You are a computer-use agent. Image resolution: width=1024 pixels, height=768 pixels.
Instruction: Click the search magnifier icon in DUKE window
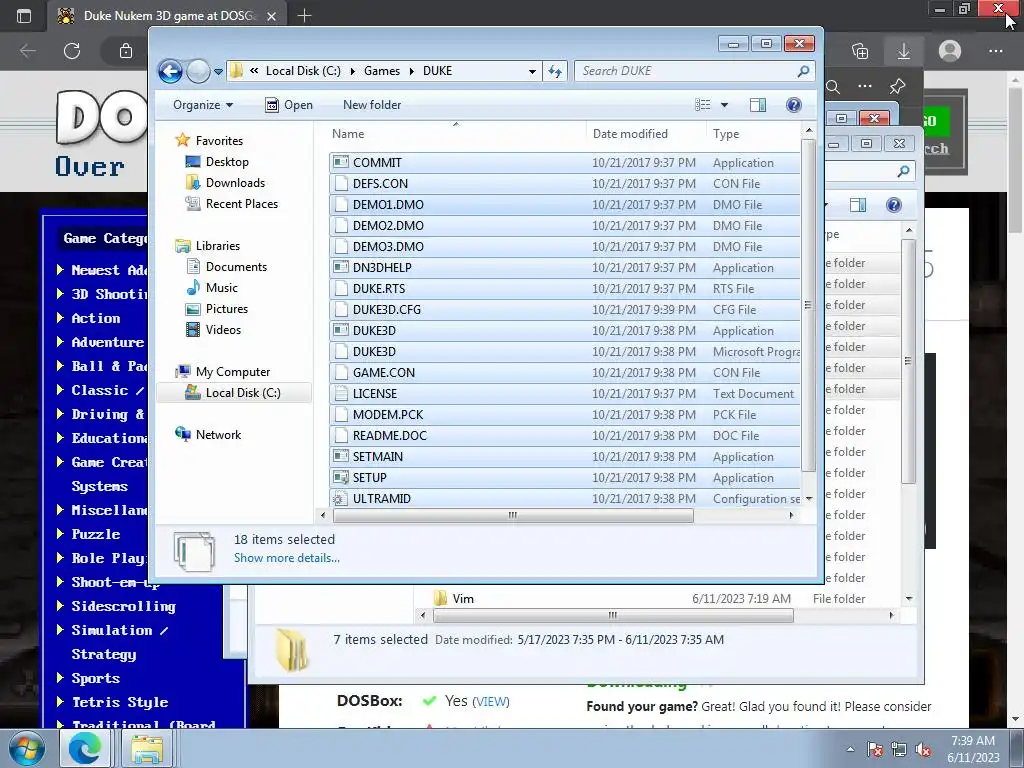click(x=804, y=71)
